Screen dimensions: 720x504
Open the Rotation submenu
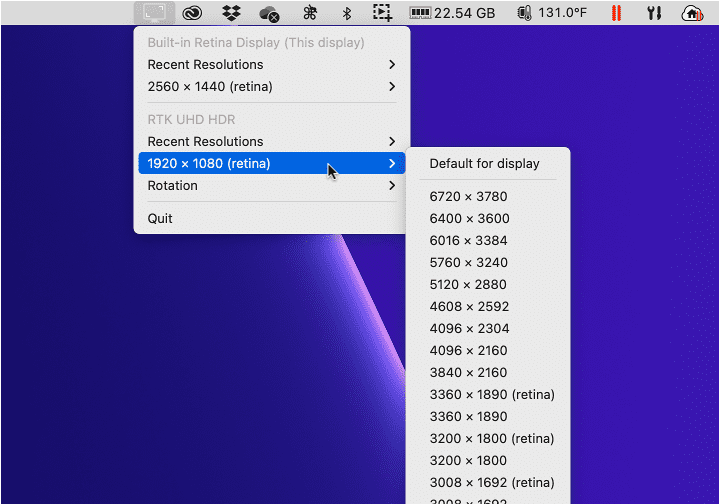(x=271, y=186)
